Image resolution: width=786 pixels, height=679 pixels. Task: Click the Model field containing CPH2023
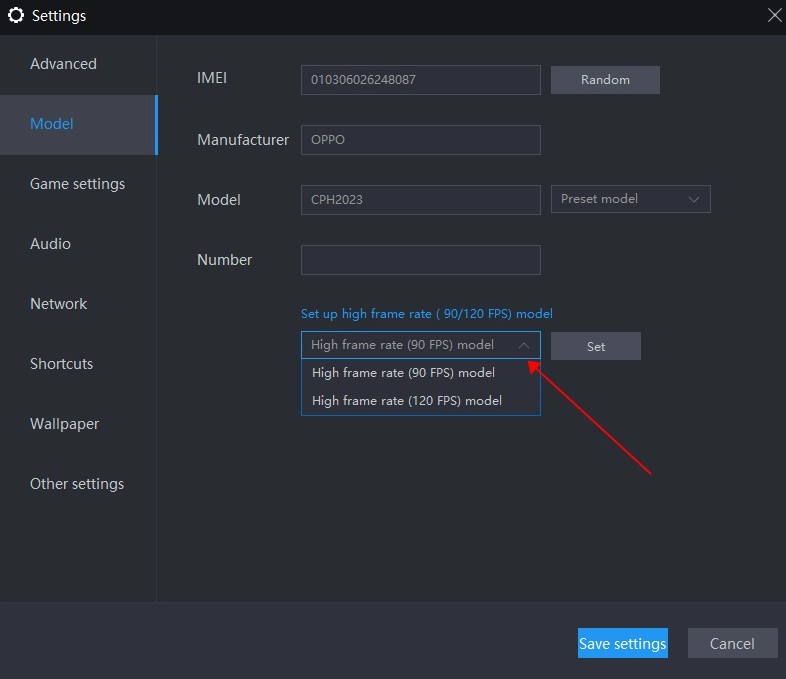pyautogui.click(x=420, y=199)
